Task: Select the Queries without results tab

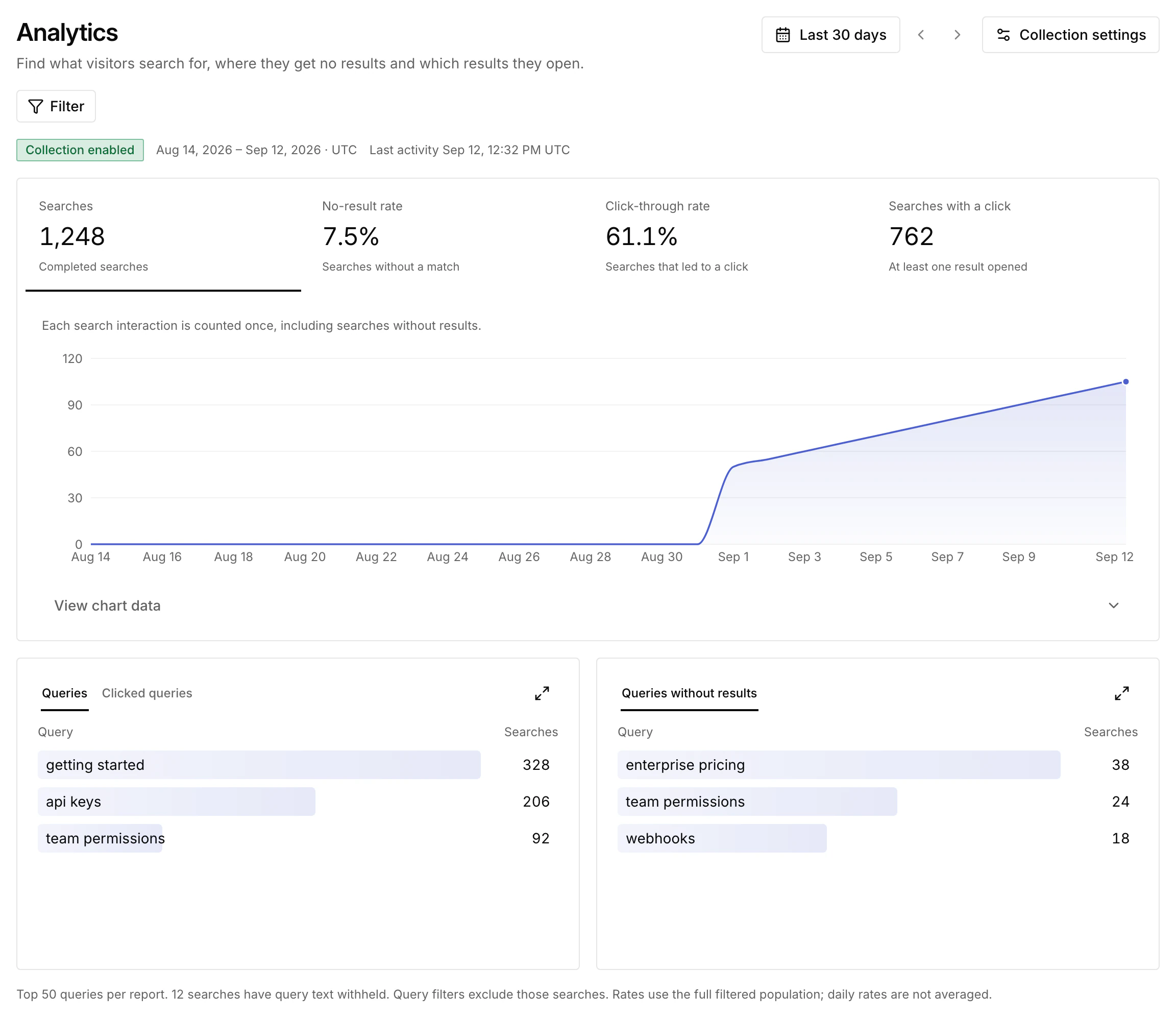Action: 689,693
